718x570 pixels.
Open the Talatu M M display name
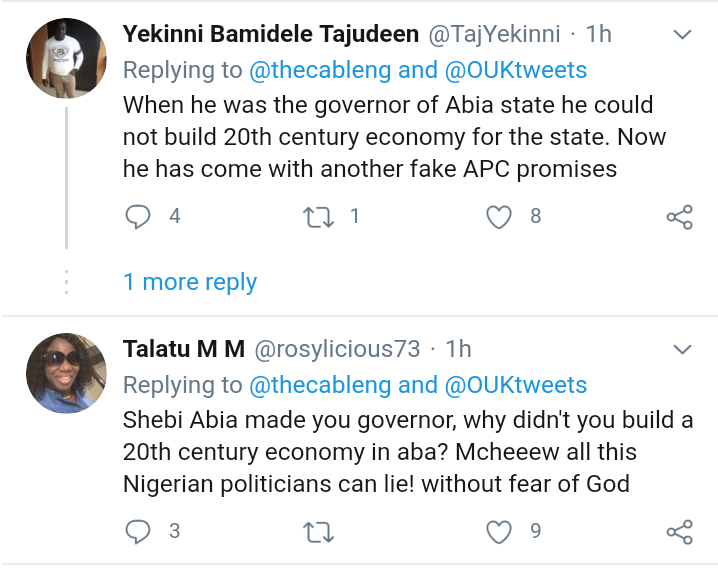point(184,349)
